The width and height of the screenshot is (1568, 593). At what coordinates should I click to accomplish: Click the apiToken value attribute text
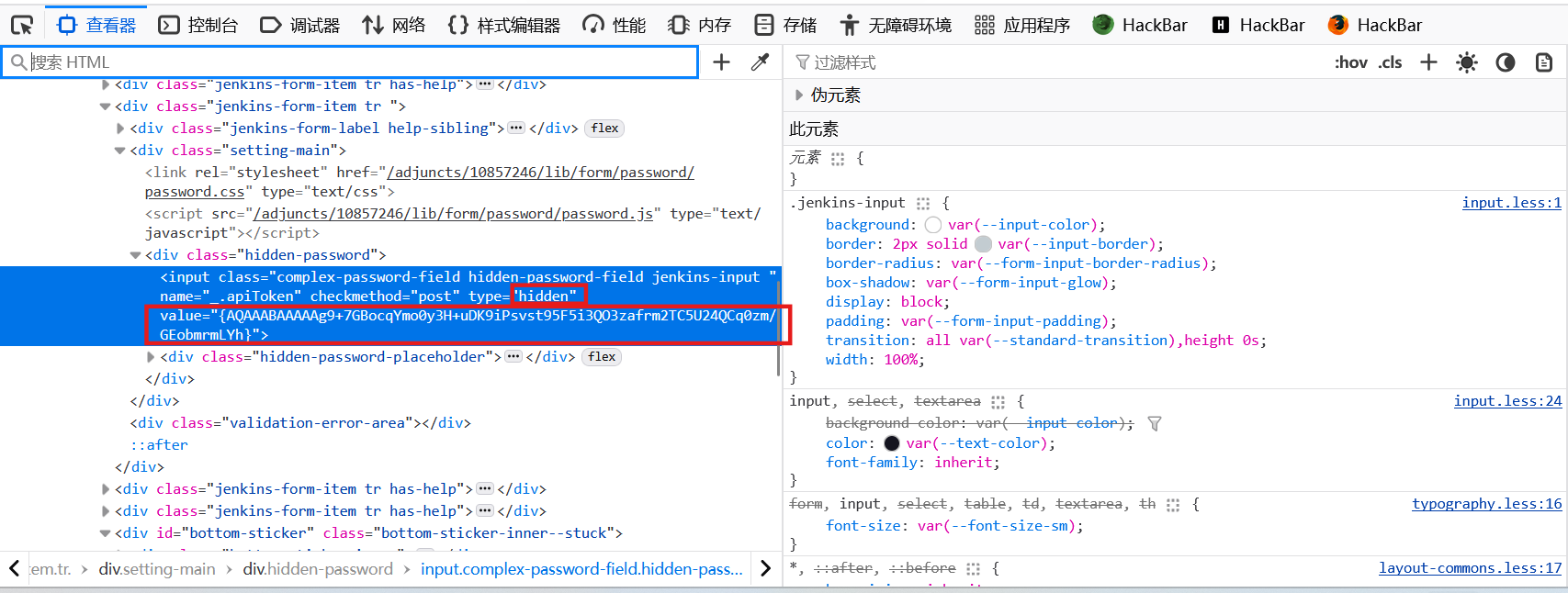tap(468, 325)
